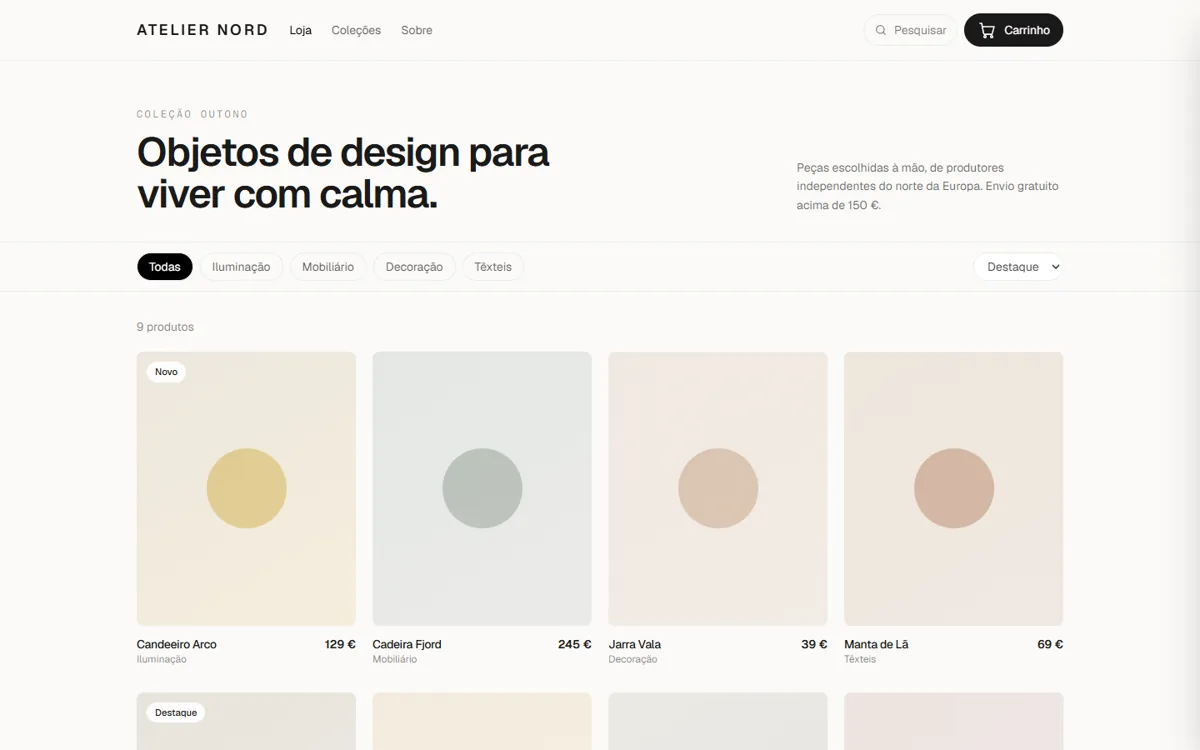Viewport: 1200px width, 750px height.
Task: Click the Têxteis category label under Manta de Lã
Action: (x=860, y=660)
